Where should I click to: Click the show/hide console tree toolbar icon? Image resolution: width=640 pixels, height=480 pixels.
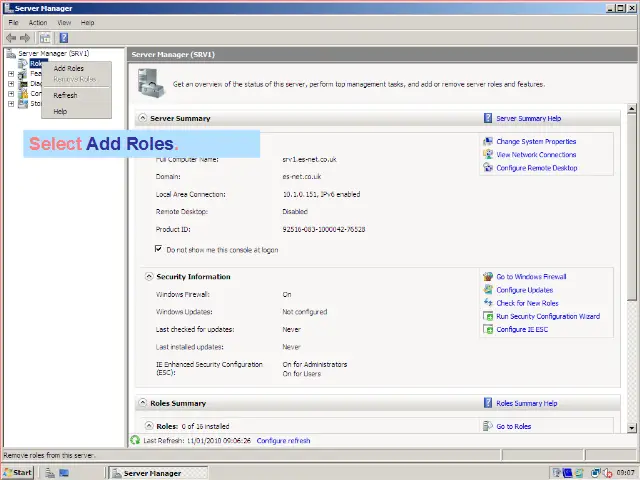(45, 38)
